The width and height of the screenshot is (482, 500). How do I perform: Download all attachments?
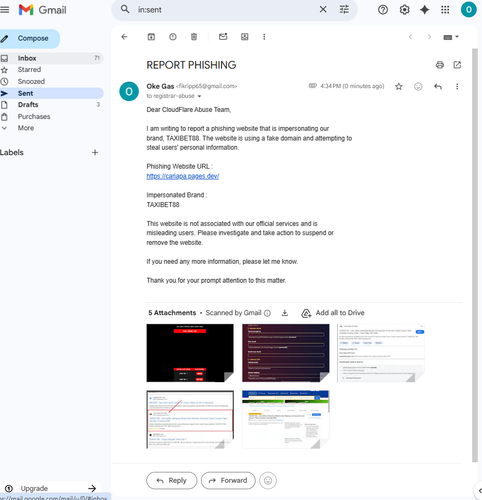click(285, 313)
